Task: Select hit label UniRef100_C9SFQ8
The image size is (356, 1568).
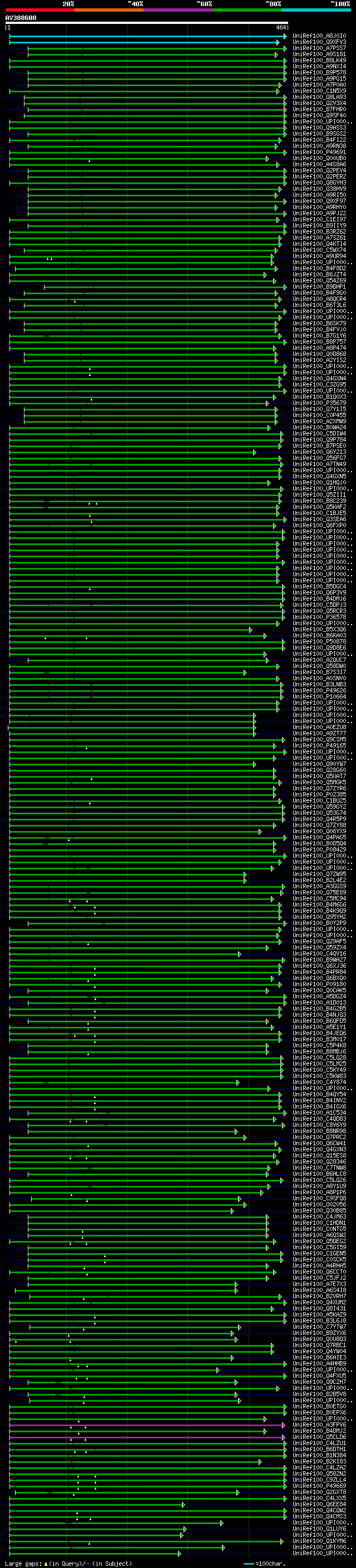Action: point(319,1198)
